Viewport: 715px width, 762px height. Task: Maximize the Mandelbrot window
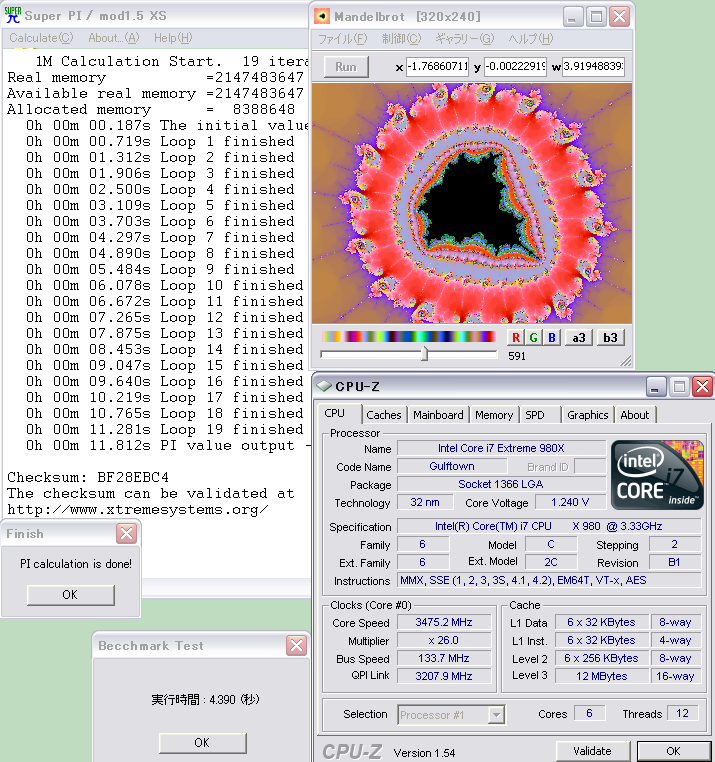point(596,17)
